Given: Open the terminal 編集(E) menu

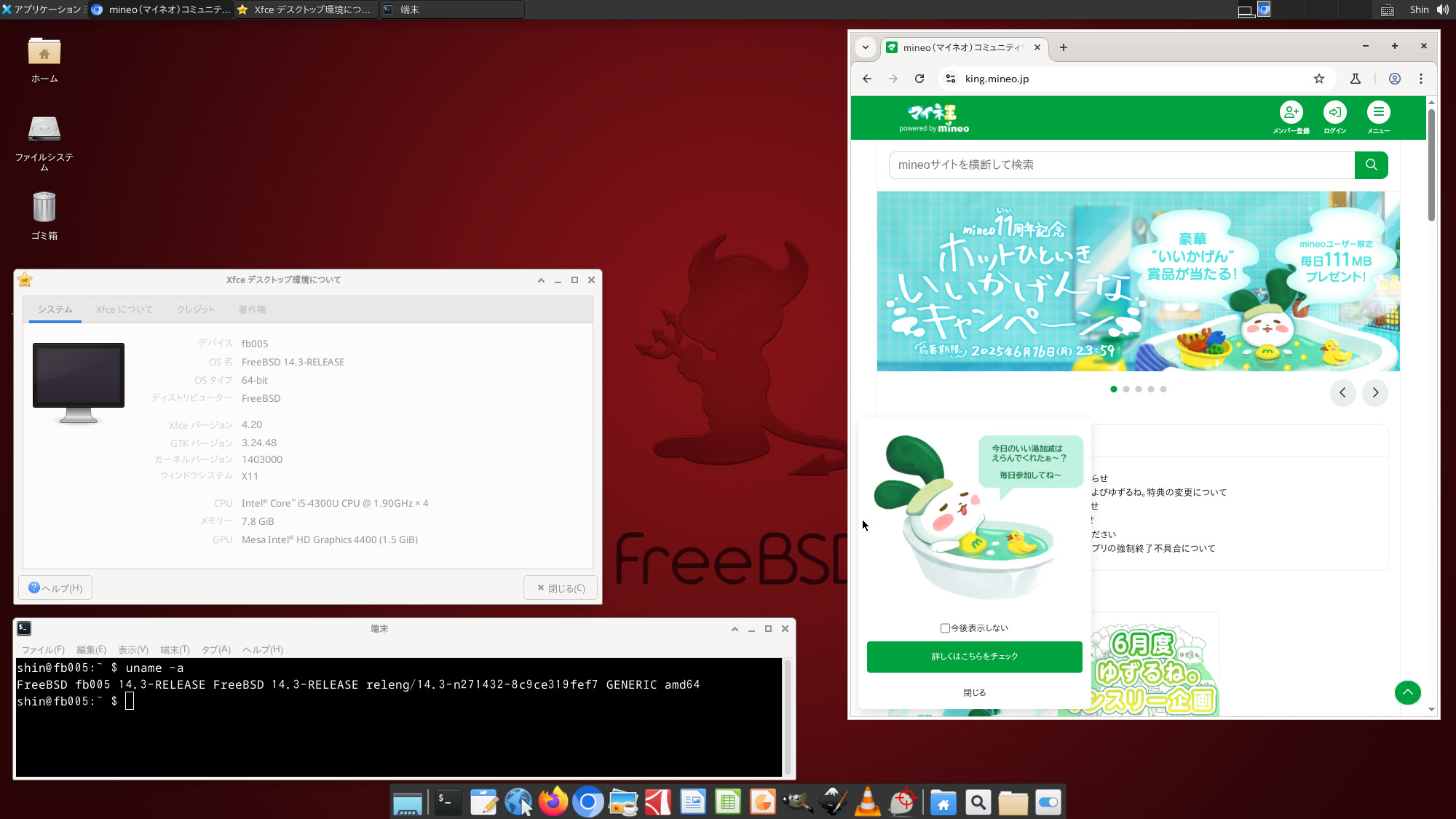Looking at the screenshot, I should 91,649.
